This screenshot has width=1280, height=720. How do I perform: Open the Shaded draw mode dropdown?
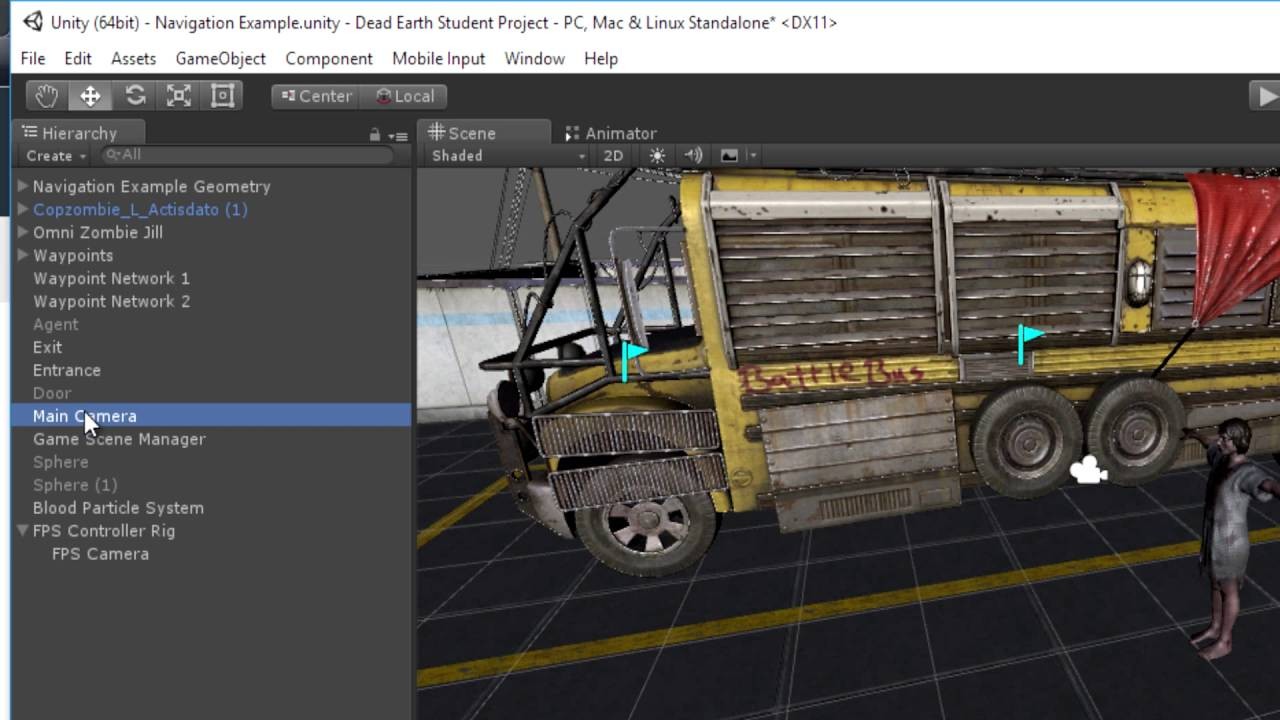click(x=509, y=155)
